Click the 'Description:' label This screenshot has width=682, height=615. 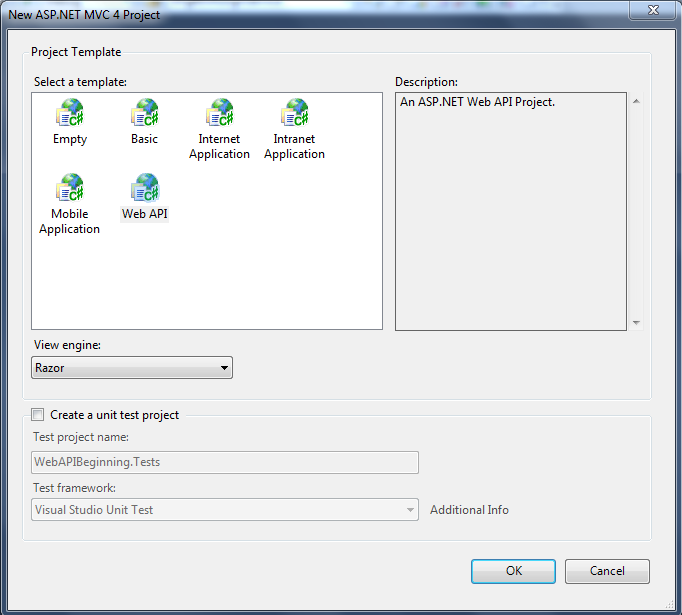click(426, 82)
